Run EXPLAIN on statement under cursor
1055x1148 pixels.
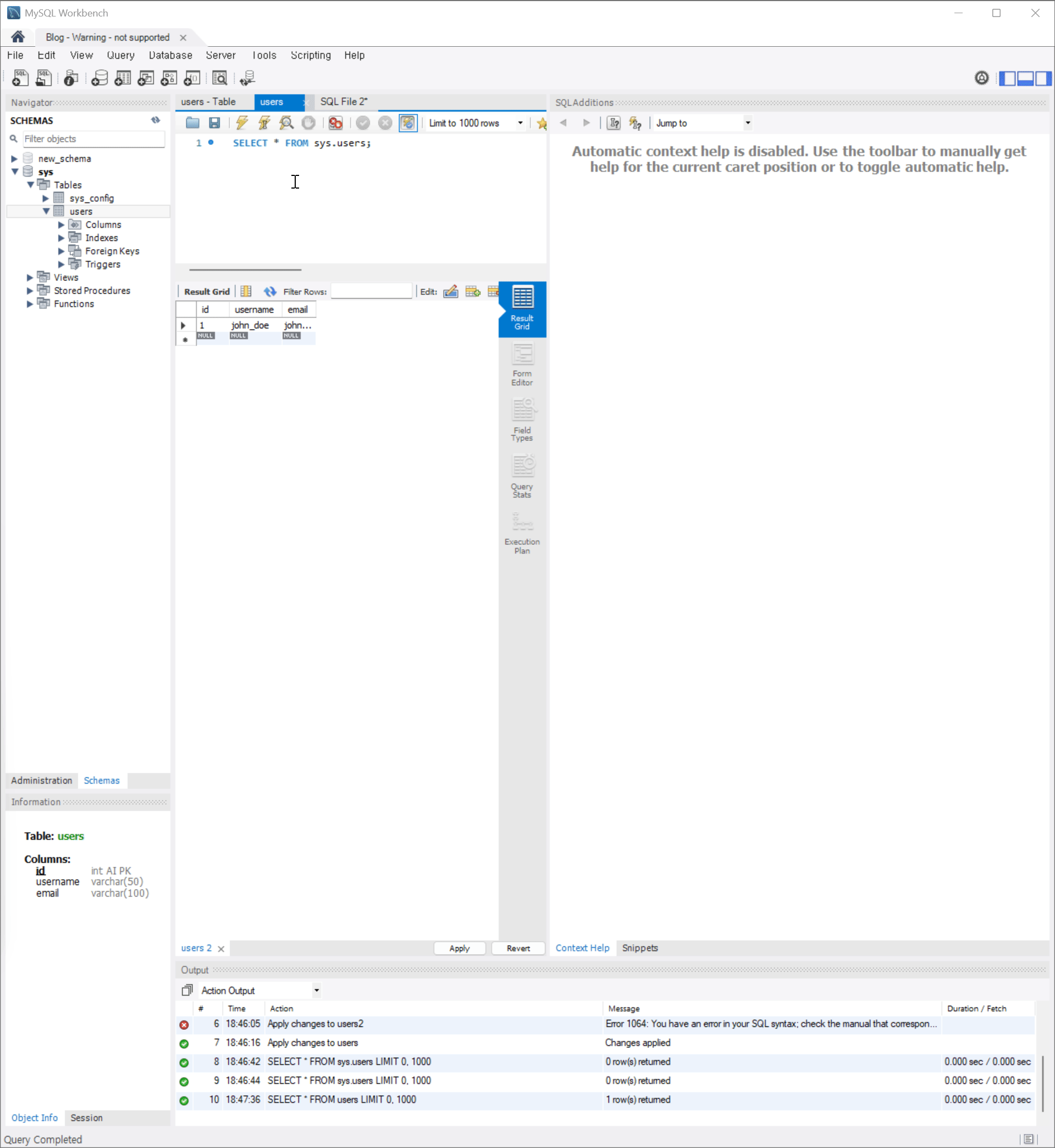(286, 123)
